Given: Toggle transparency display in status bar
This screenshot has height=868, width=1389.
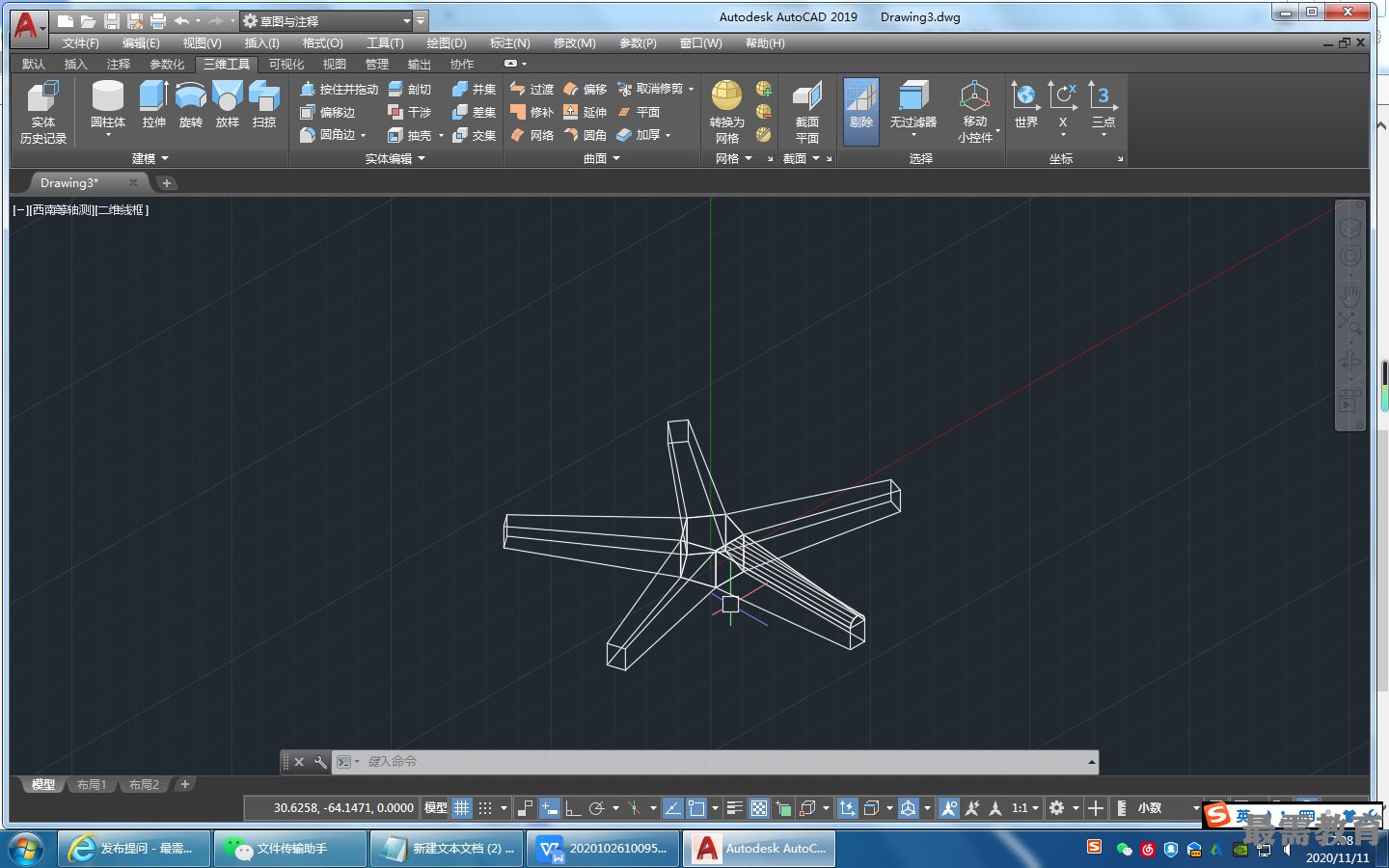Looking at the screenshot, I should point(759,808).
